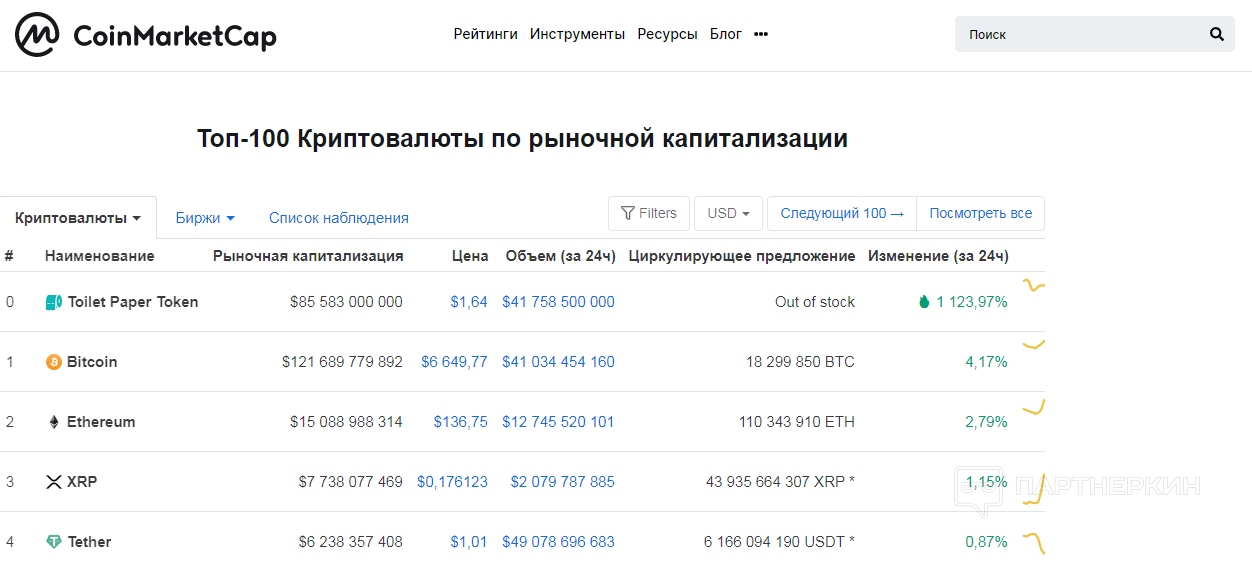Open the Ресурсы menu
1252x571 pixels.
[667, 34]
